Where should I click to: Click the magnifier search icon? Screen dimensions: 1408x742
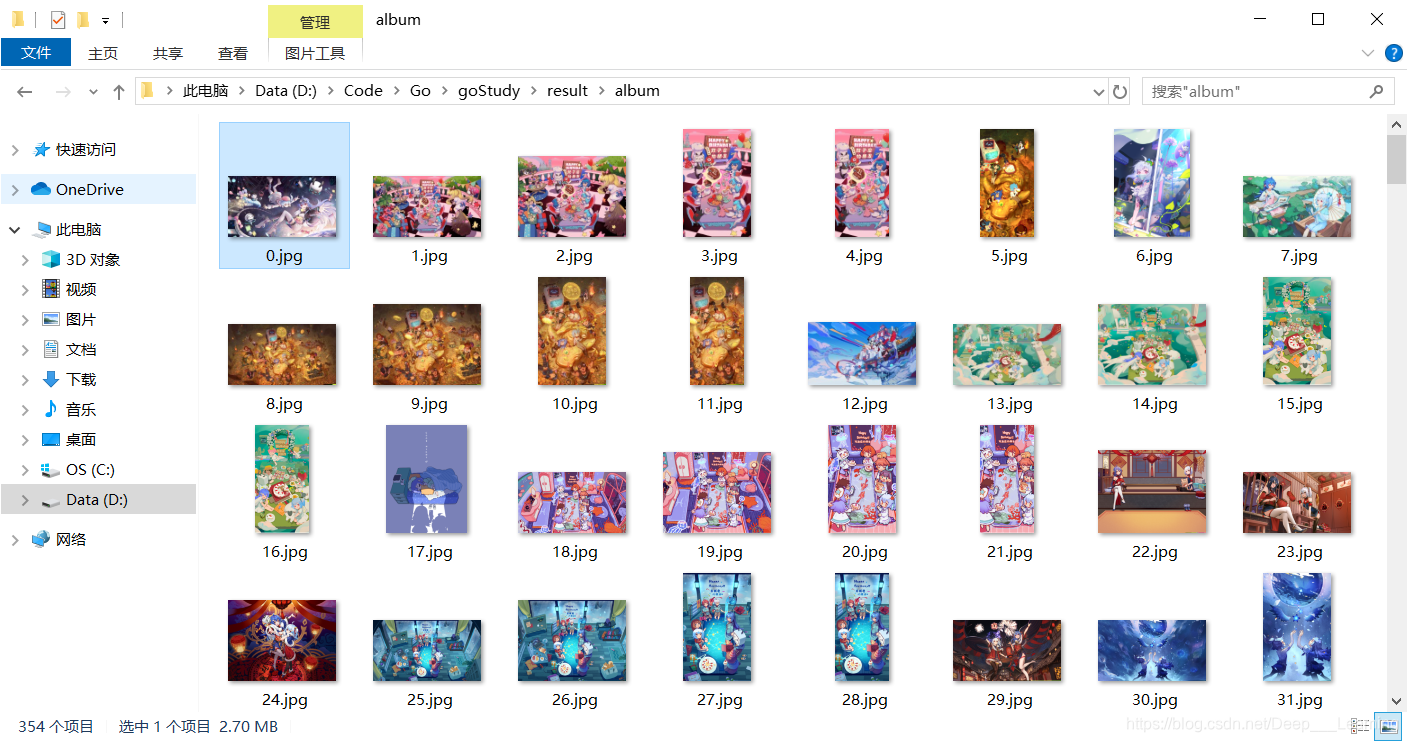[1377, 91]
